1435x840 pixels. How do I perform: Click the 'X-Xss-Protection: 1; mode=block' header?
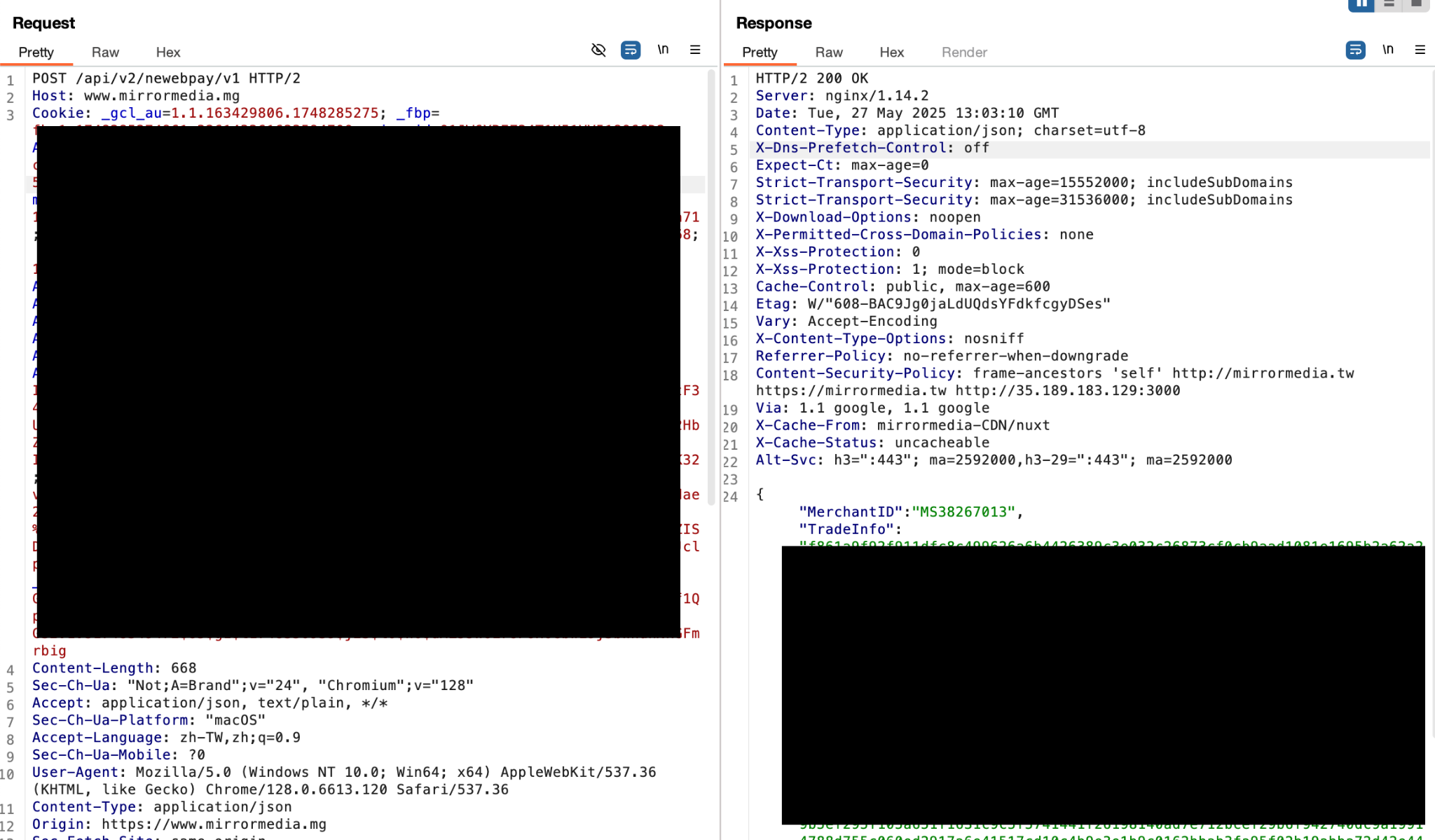(x=890, y=269)
